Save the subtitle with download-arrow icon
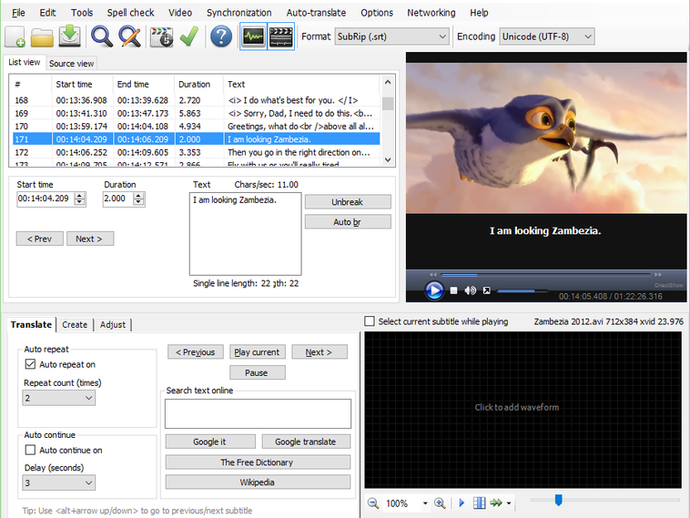This screenshot has width=690, height=518. click(x=70, y=37)
